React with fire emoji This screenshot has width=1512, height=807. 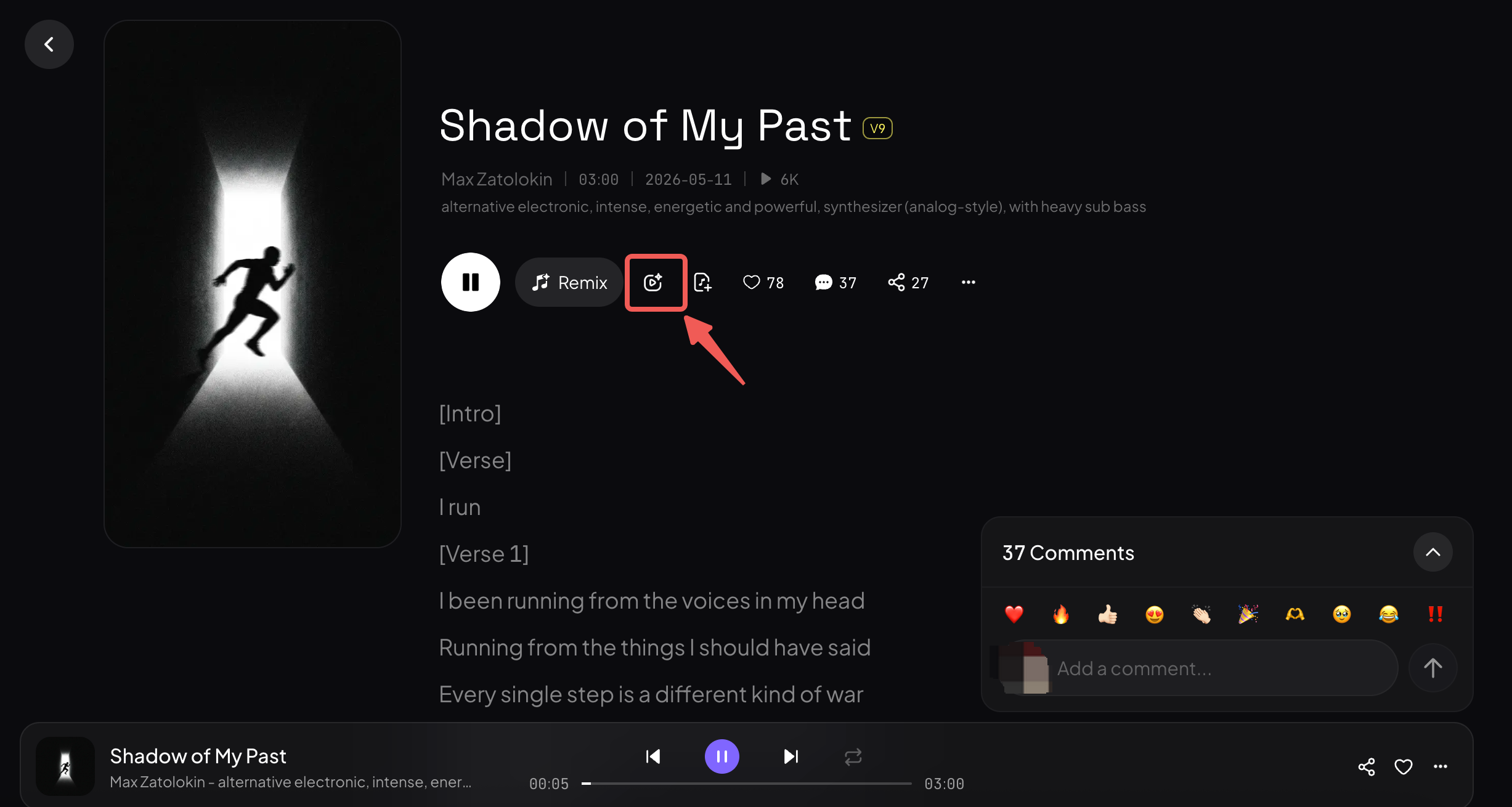[1061, 614]
